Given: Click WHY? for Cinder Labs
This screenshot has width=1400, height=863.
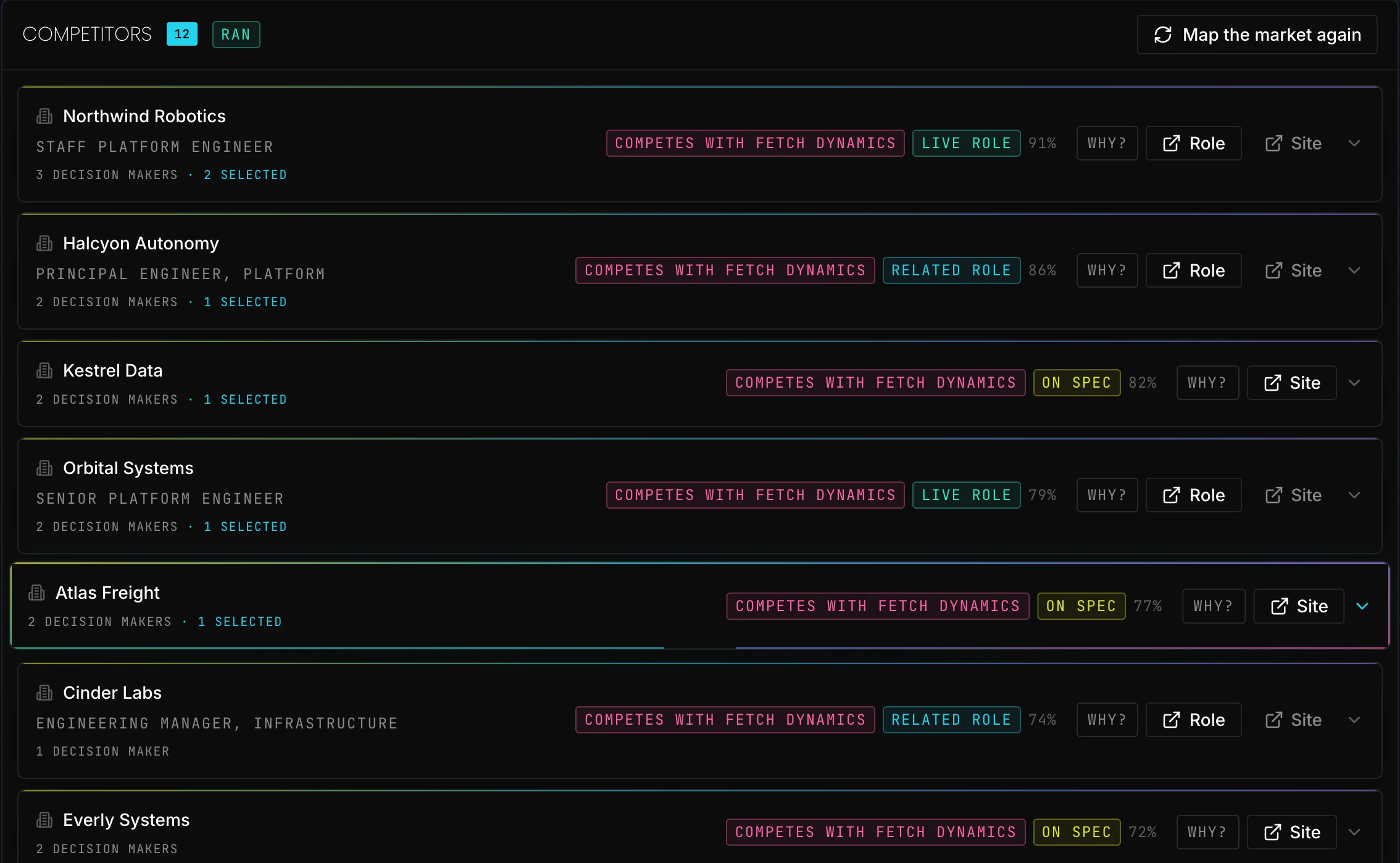Looking at the screenshot, I should click(1107, 720).
